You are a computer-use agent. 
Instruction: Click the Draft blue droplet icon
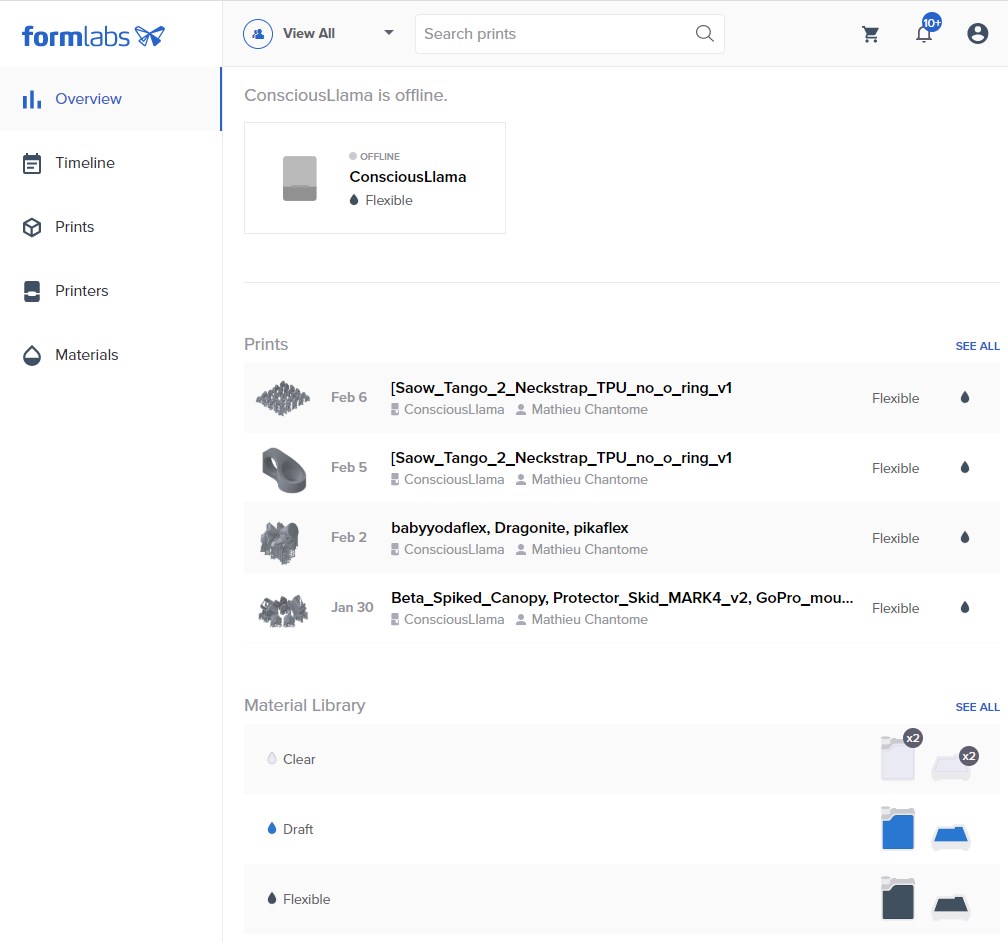[x=272, y=828]
